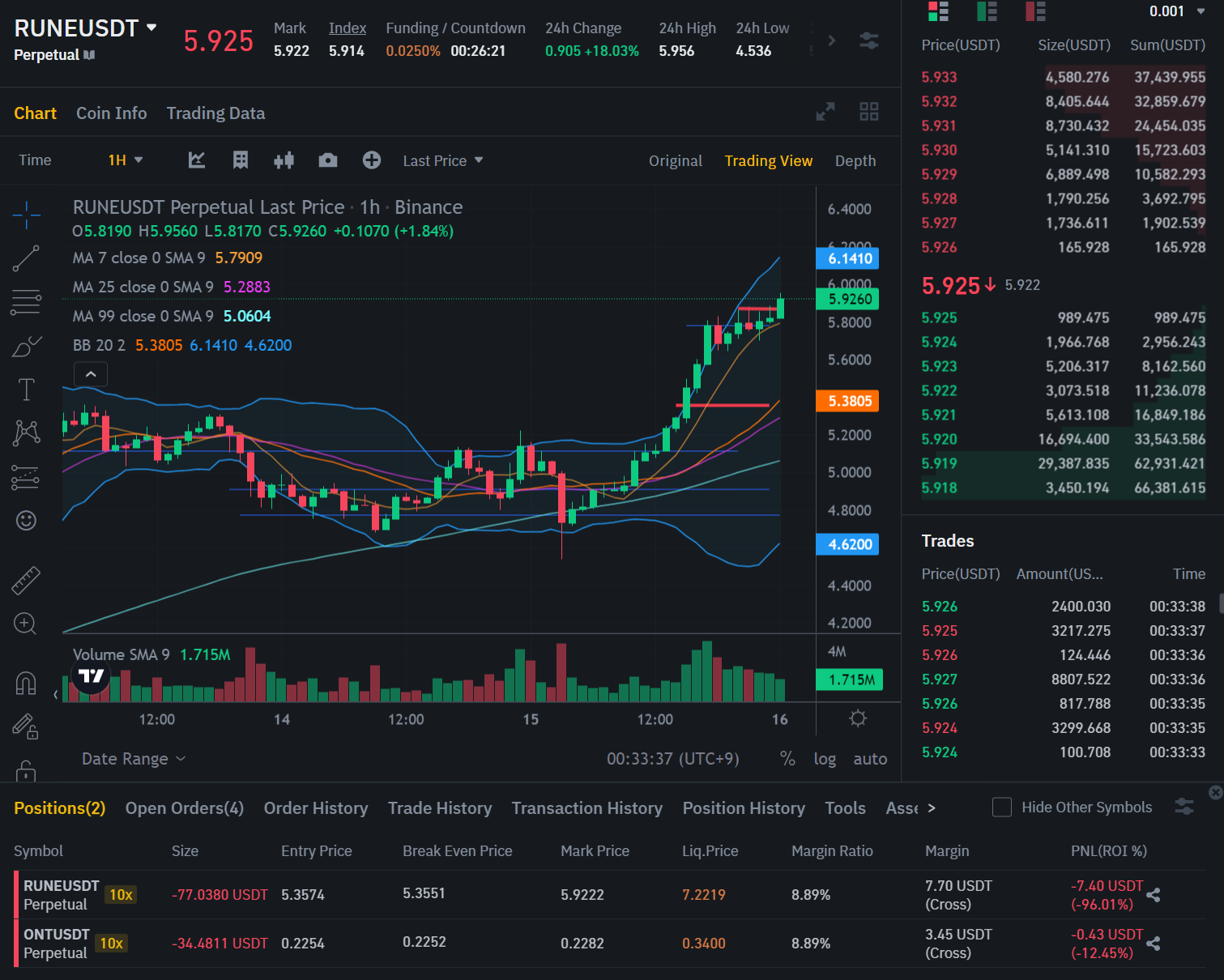Open chart settings gear icon

pyautogui.click(x=859, y=718)
